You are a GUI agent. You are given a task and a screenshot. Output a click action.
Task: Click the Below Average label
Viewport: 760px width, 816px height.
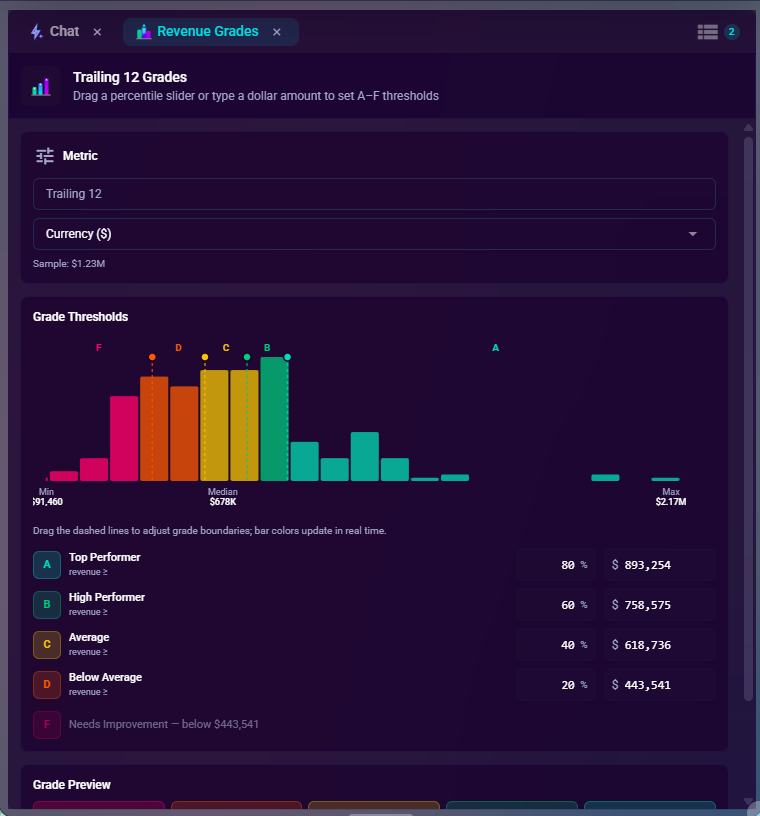(x=105, y=678)
